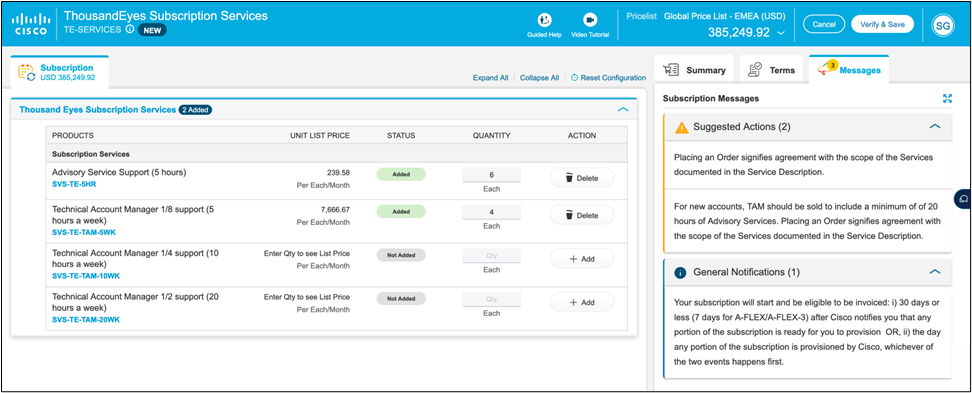Click Added status of SVS-TE-TAM-5WK
The image size is (972, 393).
[x=401, y=211]
